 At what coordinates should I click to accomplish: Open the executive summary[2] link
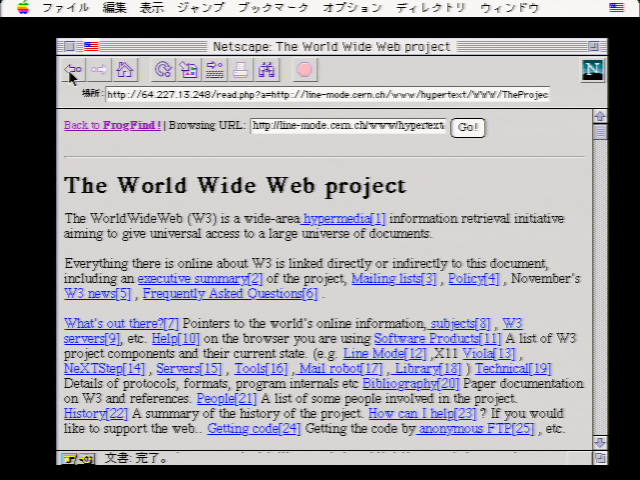pyautogui.click(x=200, y=279)
